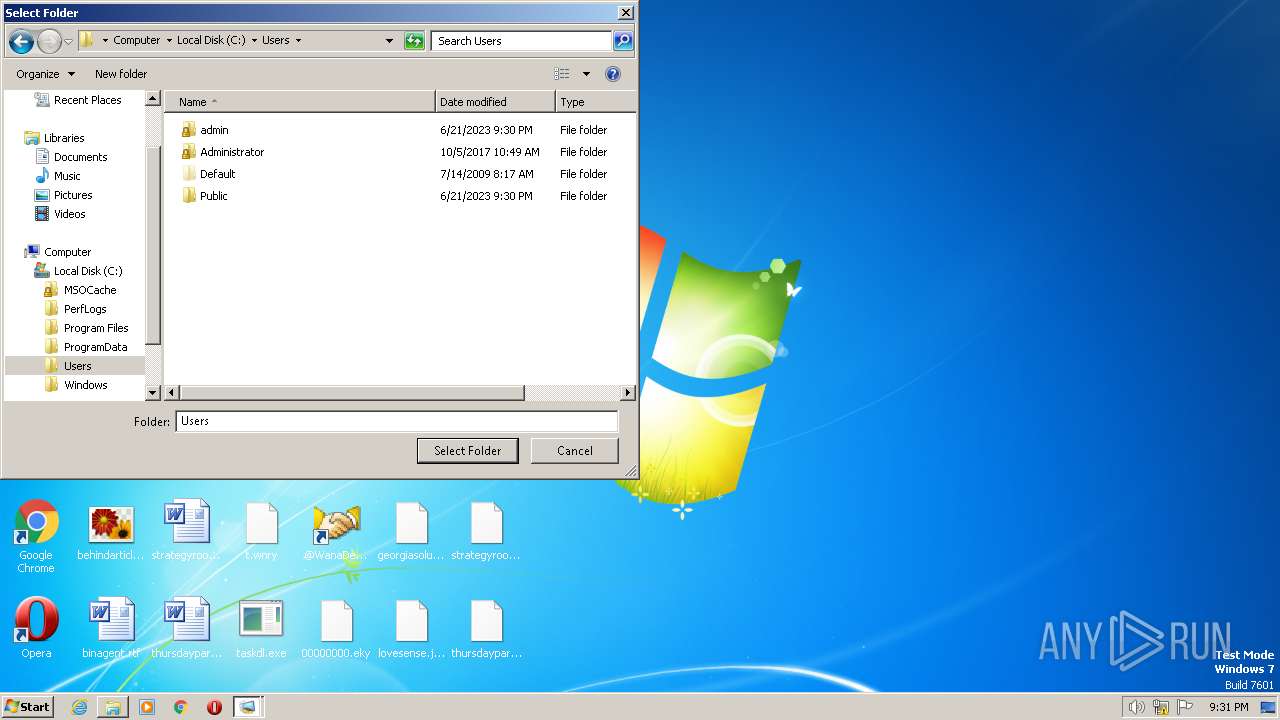Viewport: 1280px width, 720px height.
Task: Open address bar history dropdown
Action: (x=389, y=41)
